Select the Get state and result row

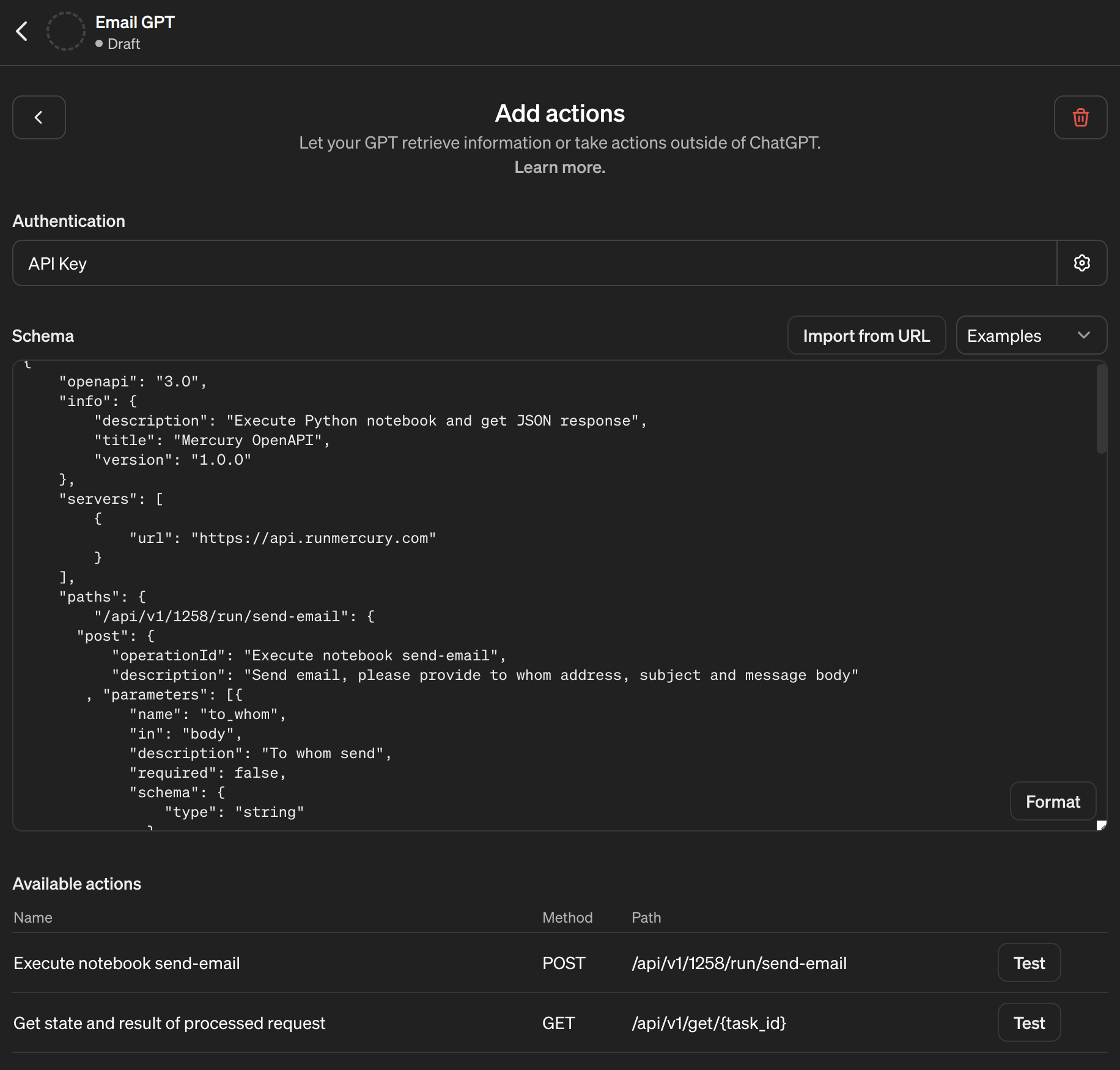169,1022
